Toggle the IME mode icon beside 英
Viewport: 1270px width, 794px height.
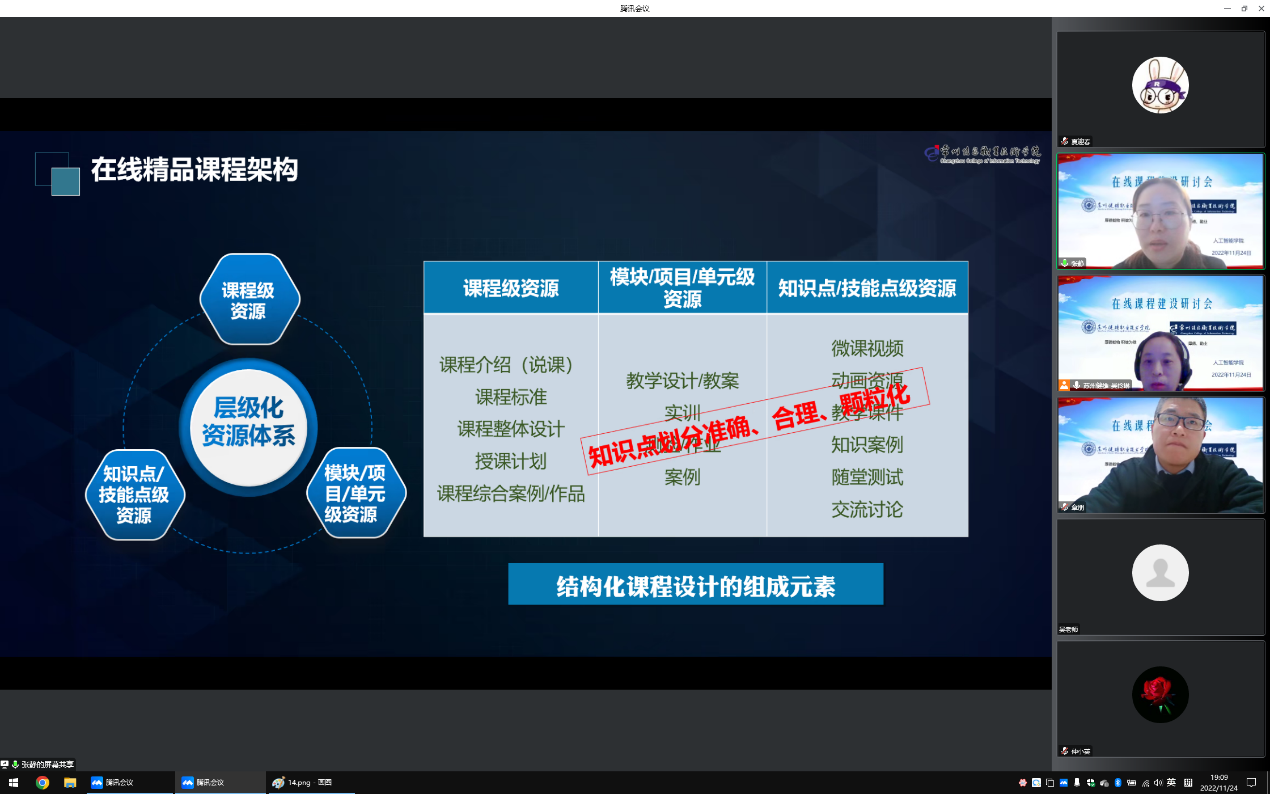1188,782
